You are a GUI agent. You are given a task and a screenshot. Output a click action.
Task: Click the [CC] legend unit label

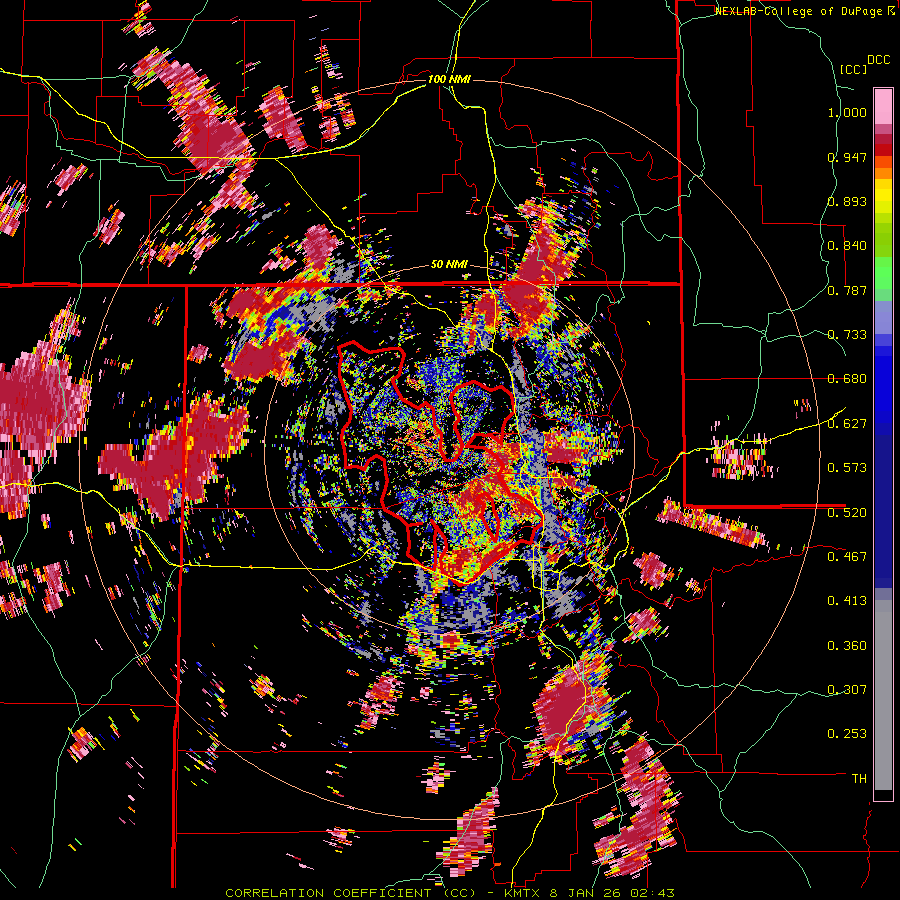click(x=854, y=69)
